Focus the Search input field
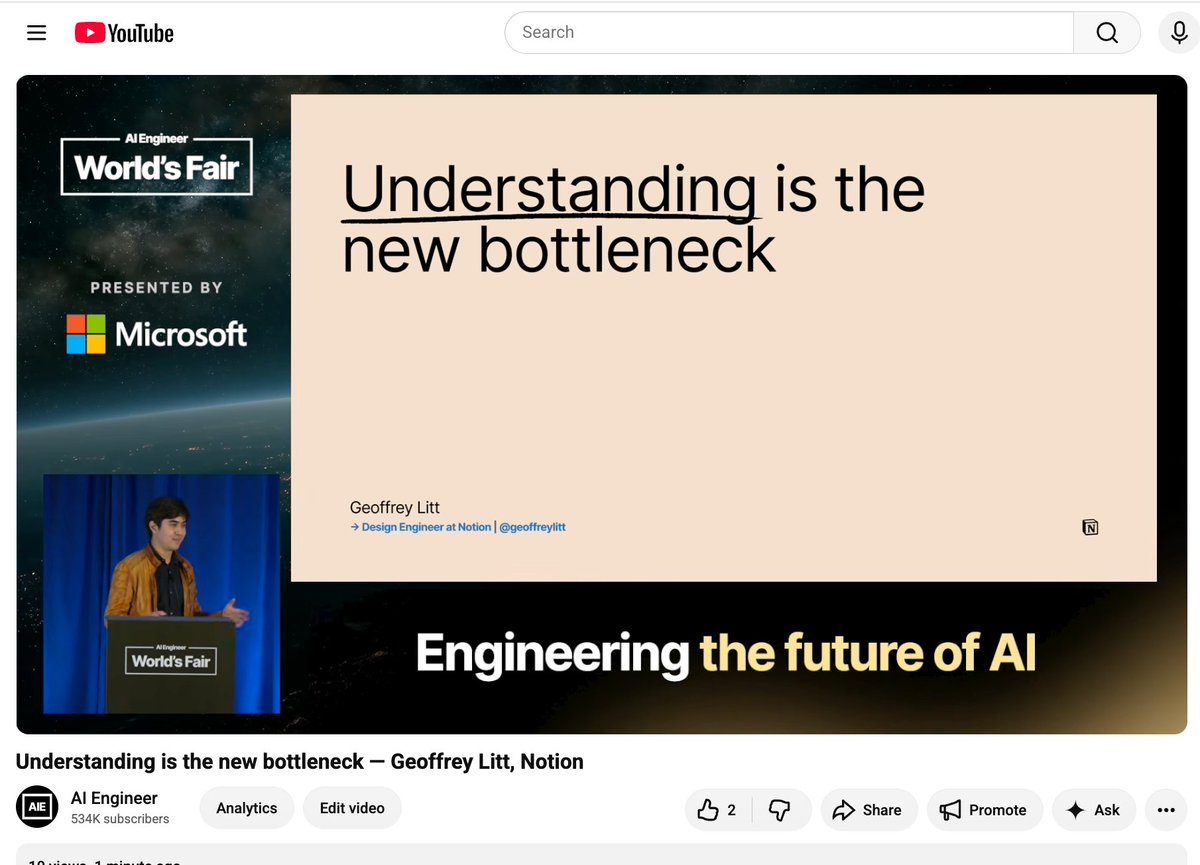 (789, 32)
